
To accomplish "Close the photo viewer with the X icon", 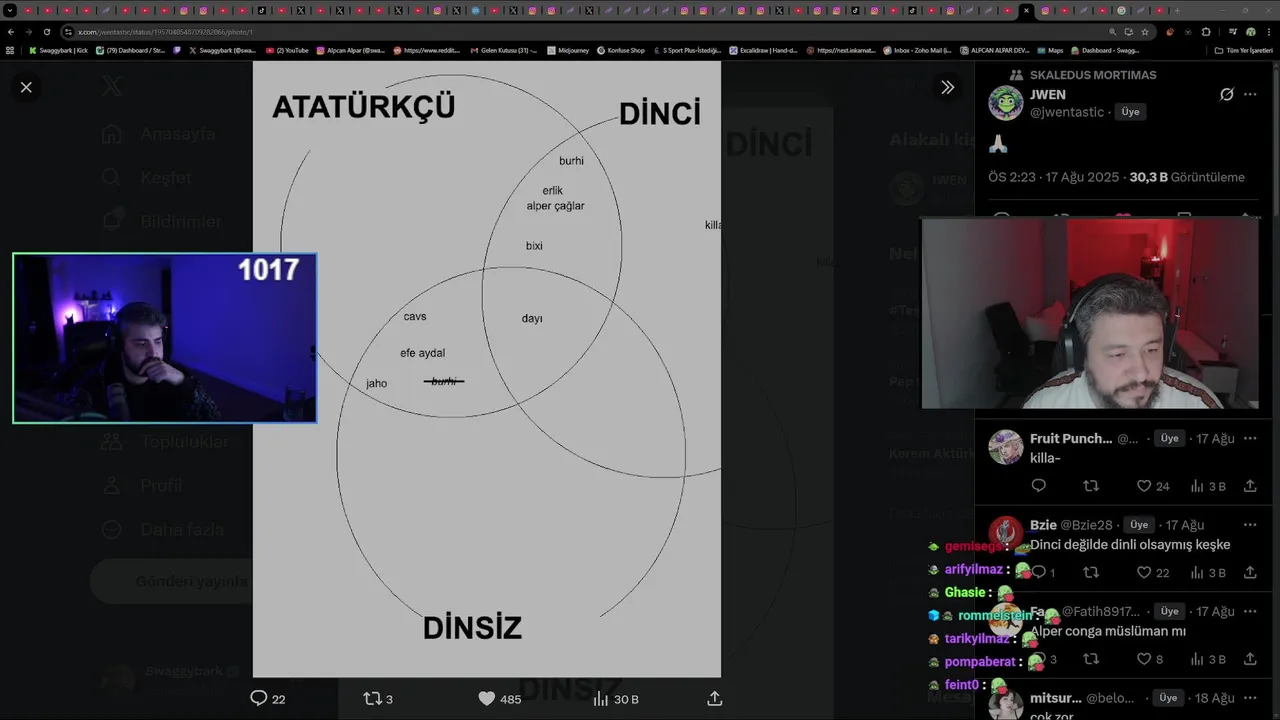I will [x=26, y=87].
